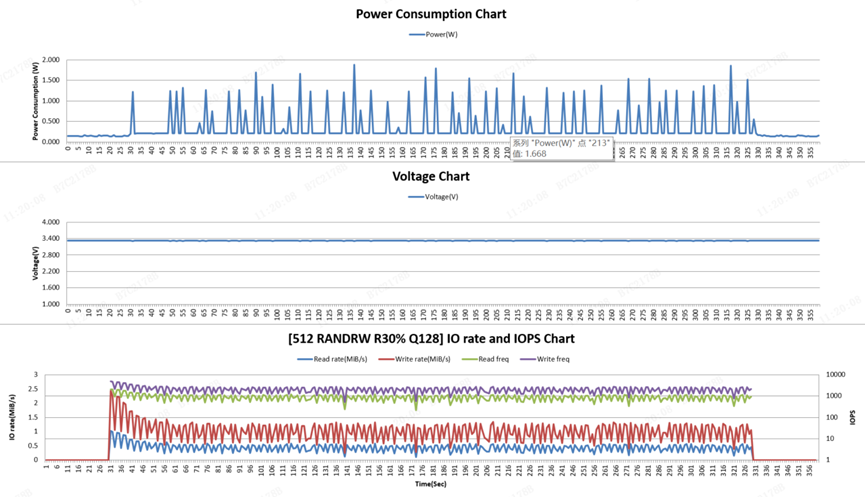Click the "Read rate(MiB/s)" legend entry

[333, 359]
